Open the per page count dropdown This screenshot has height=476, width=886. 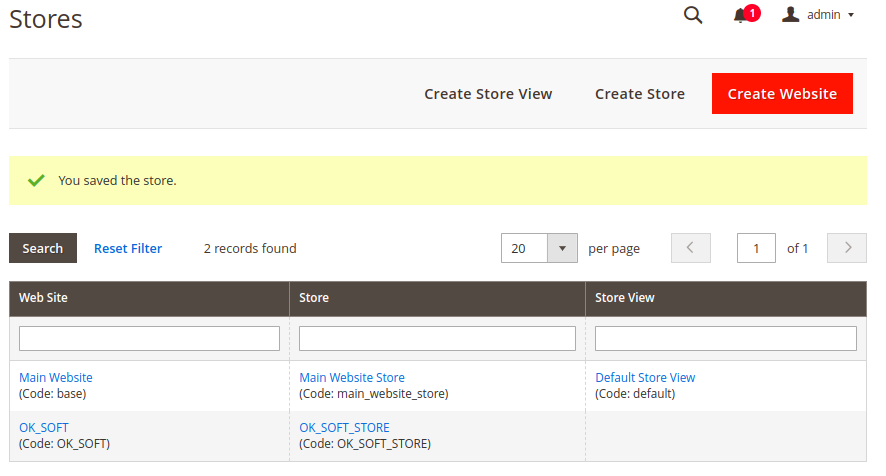click(562, 248)
